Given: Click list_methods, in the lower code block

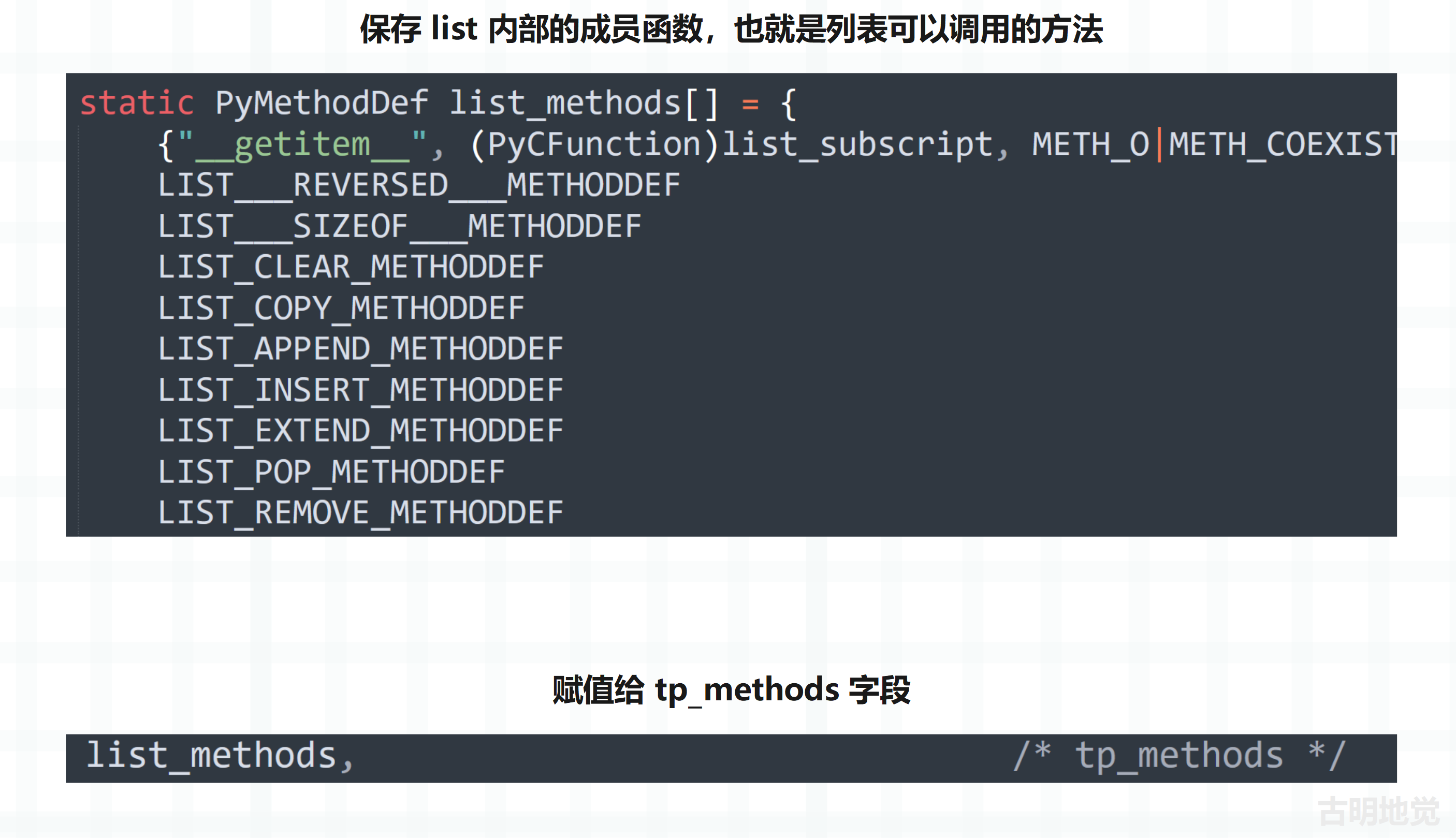Looking at the screenshot, I should (x=220, y=756).
